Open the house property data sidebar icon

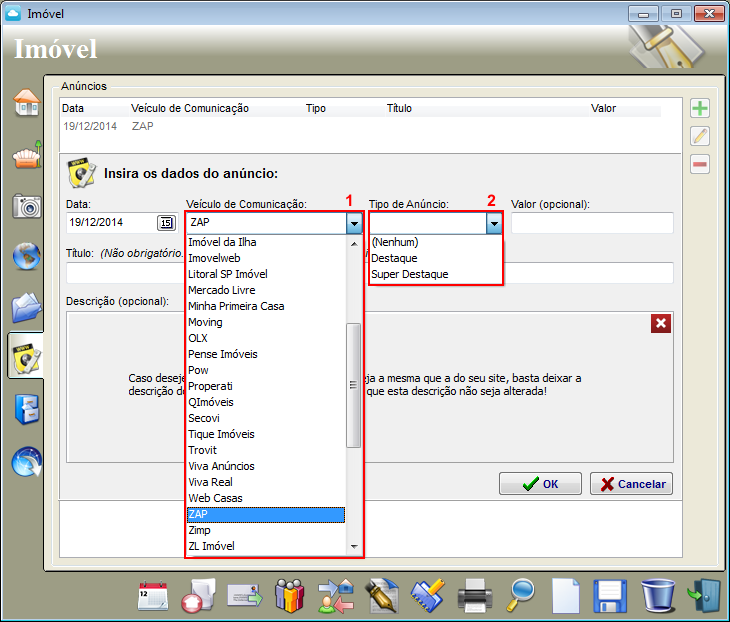coord(27,102)
